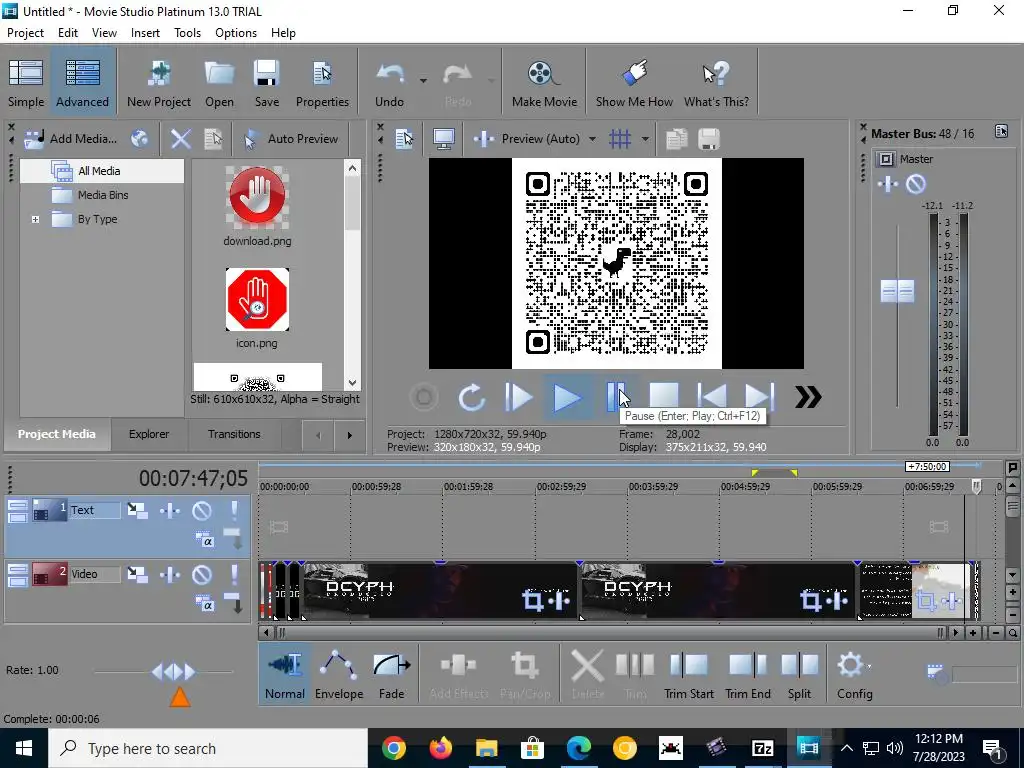Save the project with Save icon
The width and height of the screenshot is (1024, 768).
click(x=266, y=83)
